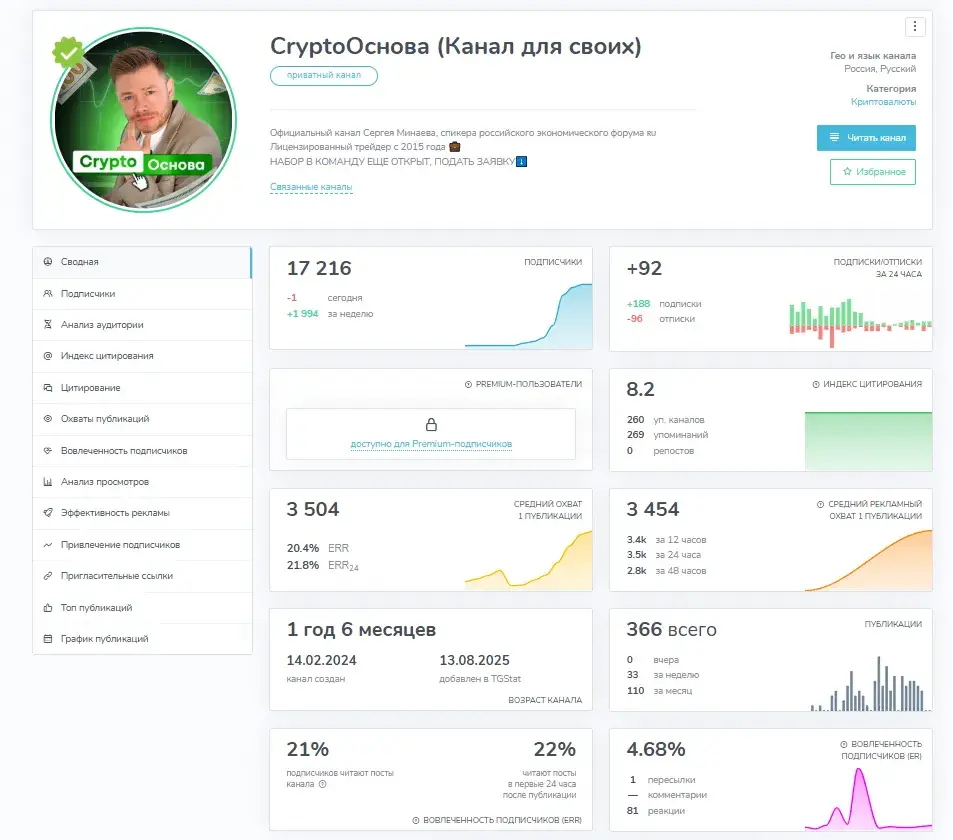Image resolution: width=953 pixels, height=840 pixels.
Task: Select Вовлеченность подписчиков menu item
Action: pos(142,450)
